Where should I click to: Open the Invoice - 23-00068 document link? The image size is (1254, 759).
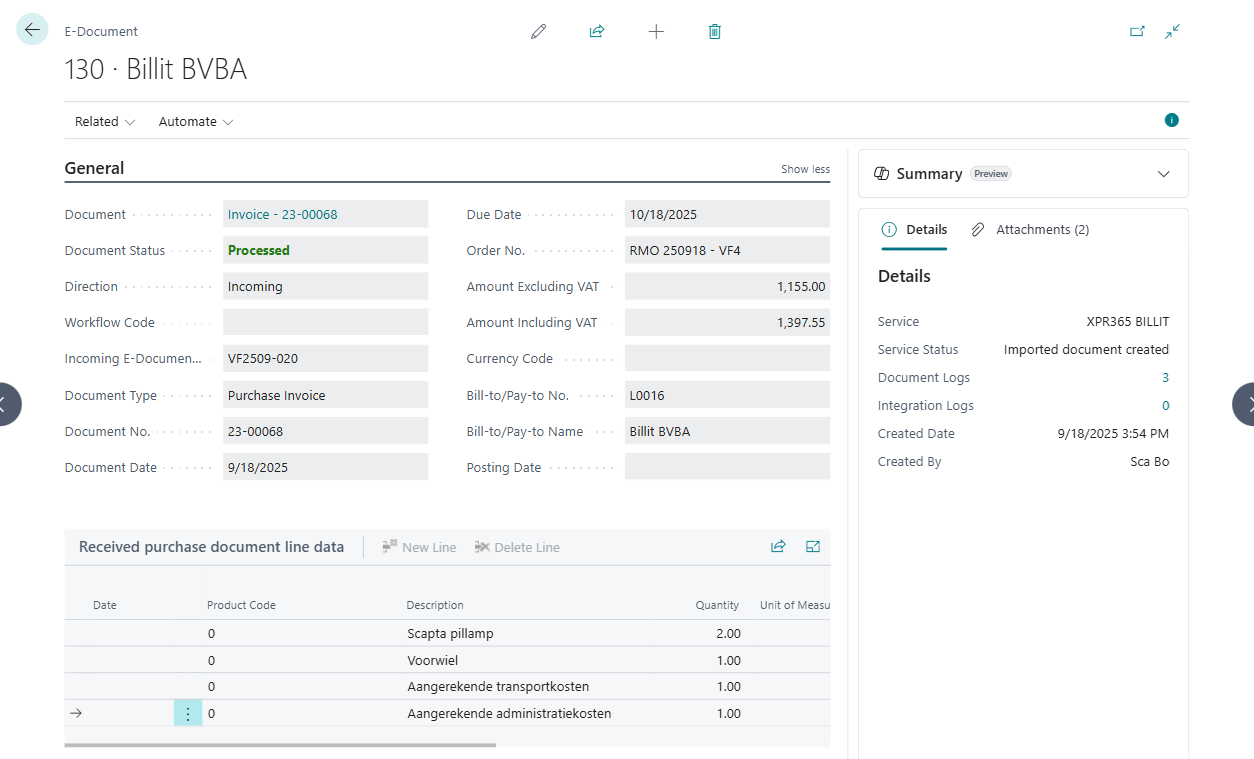pos(281,214)
